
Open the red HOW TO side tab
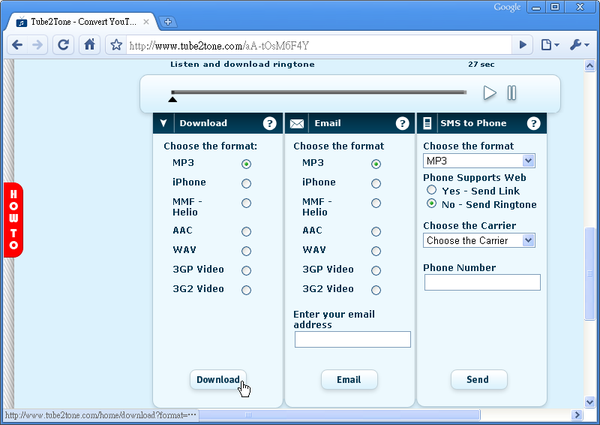[x=13, y=220]
